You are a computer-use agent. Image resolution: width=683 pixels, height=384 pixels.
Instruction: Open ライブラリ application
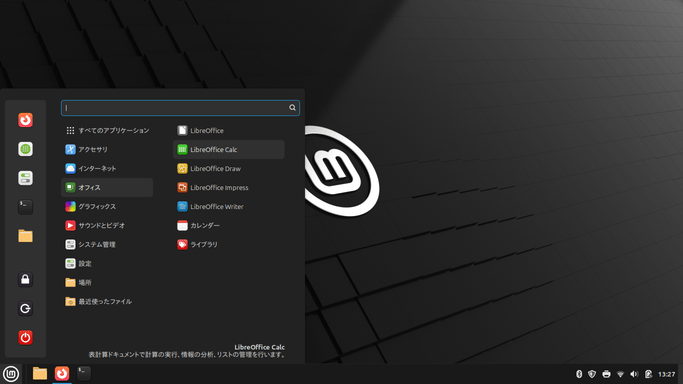pyautogui.click(x=229, y=245)
